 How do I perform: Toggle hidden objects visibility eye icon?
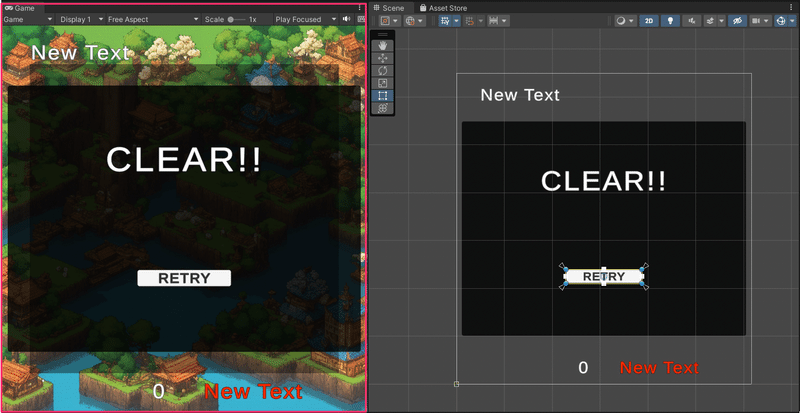tap(737, 21)
